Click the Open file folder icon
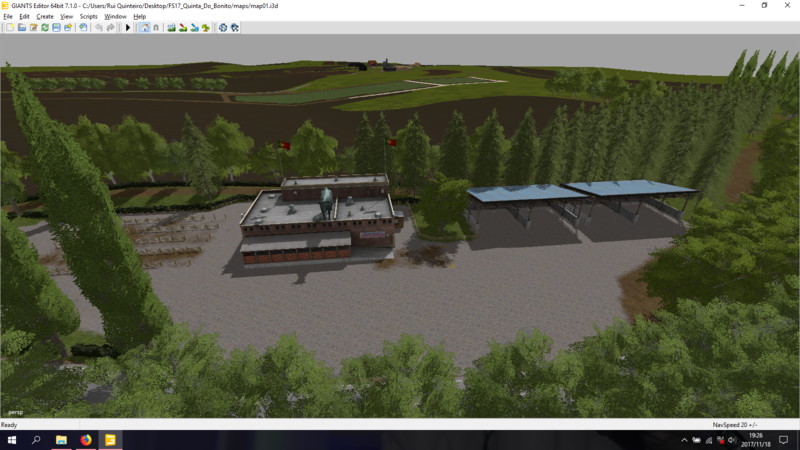The width and height of the screenshot is (800, 450). [x=21, y=28]
